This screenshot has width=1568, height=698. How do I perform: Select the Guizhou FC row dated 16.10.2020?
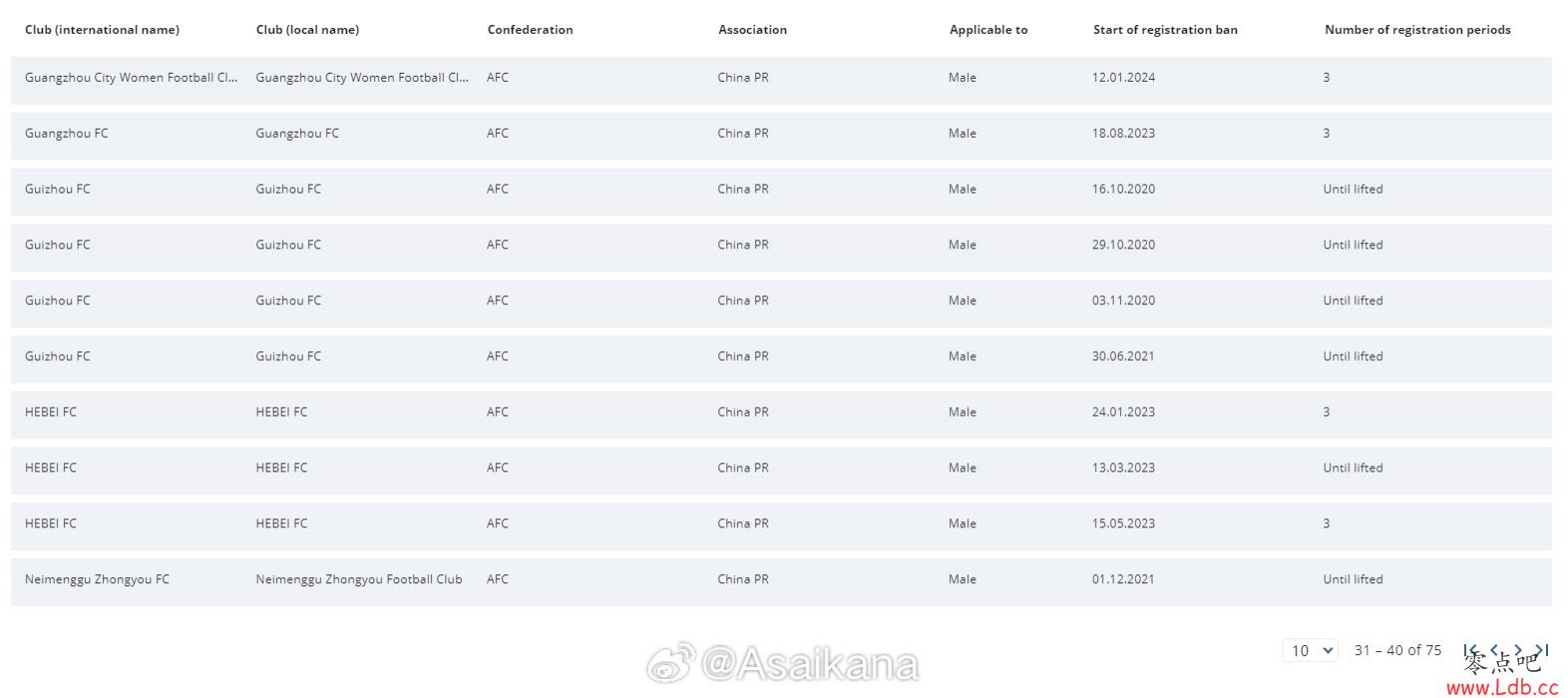click(x=781, y=191)
